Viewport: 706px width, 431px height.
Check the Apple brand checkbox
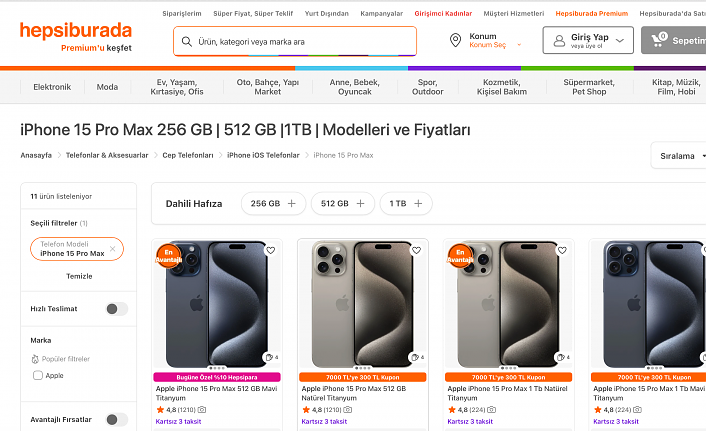coord(38,375)
